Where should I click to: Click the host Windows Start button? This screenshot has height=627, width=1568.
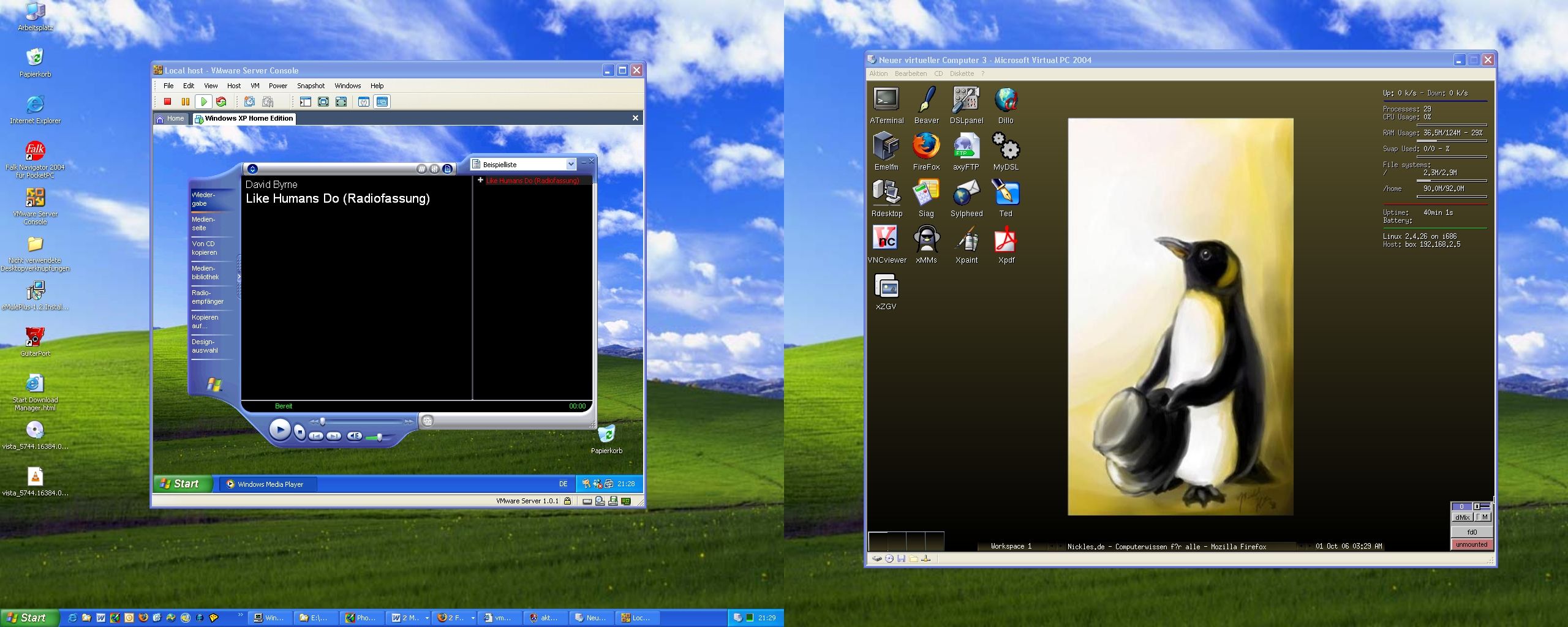[x=29, y=618]
